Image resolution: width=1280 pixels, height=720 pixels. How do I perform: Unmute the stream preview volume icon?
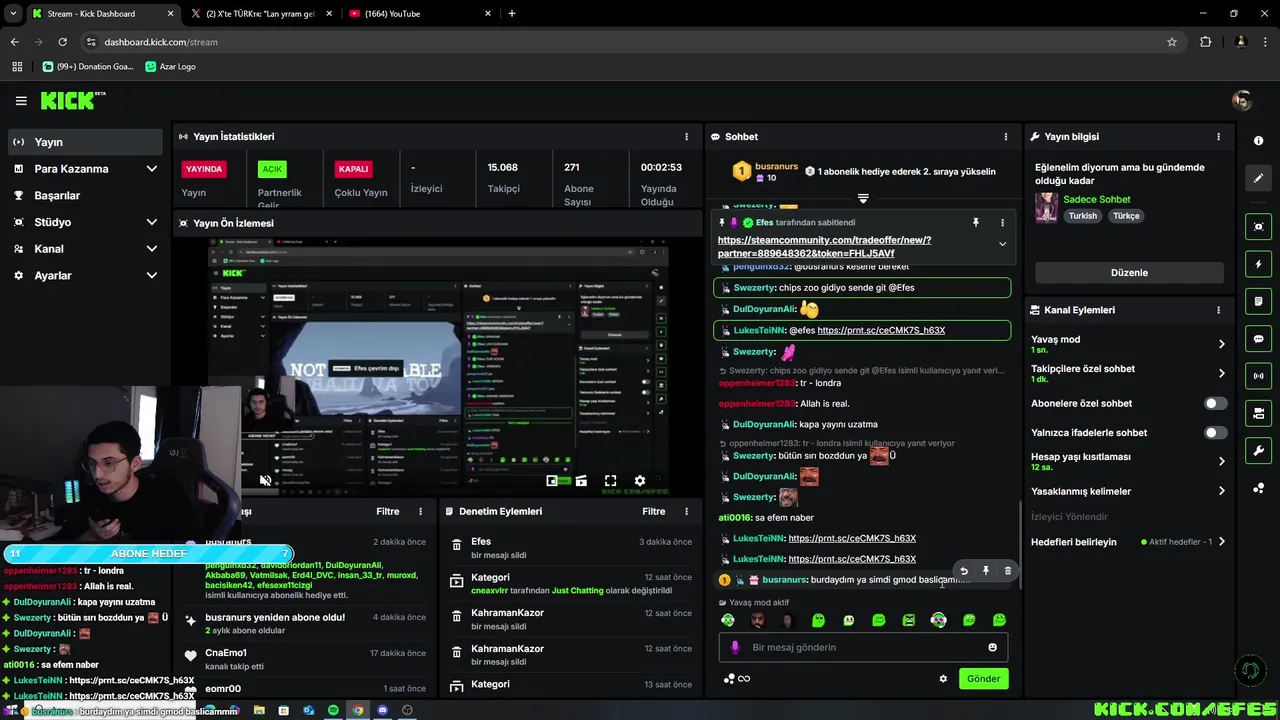[265, 480]
